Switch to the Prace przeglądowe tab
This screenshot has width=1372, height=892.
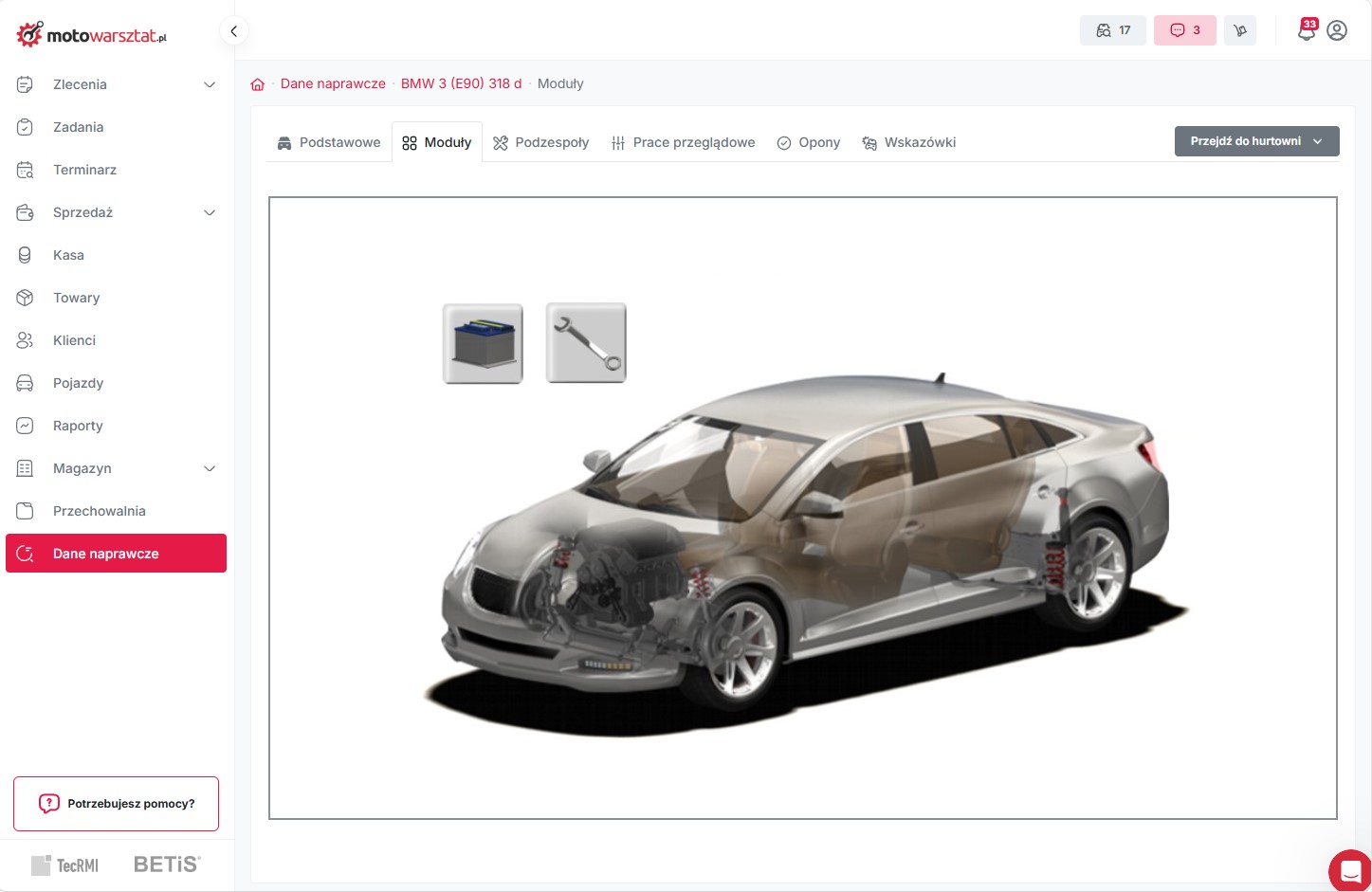coord(683,142)
